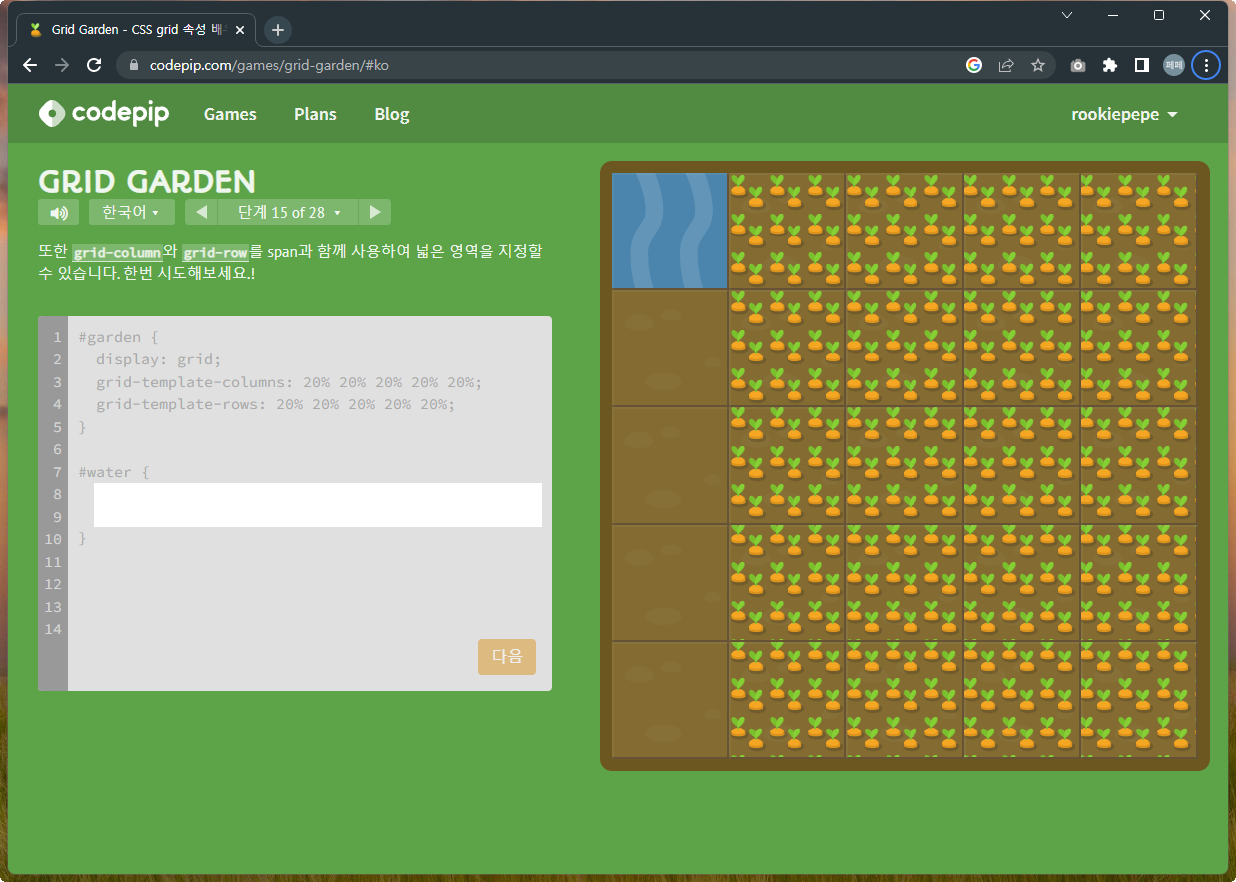Click the site lock icon
This screenshot has width=1236, height=882.
click(x=133, y=65)
